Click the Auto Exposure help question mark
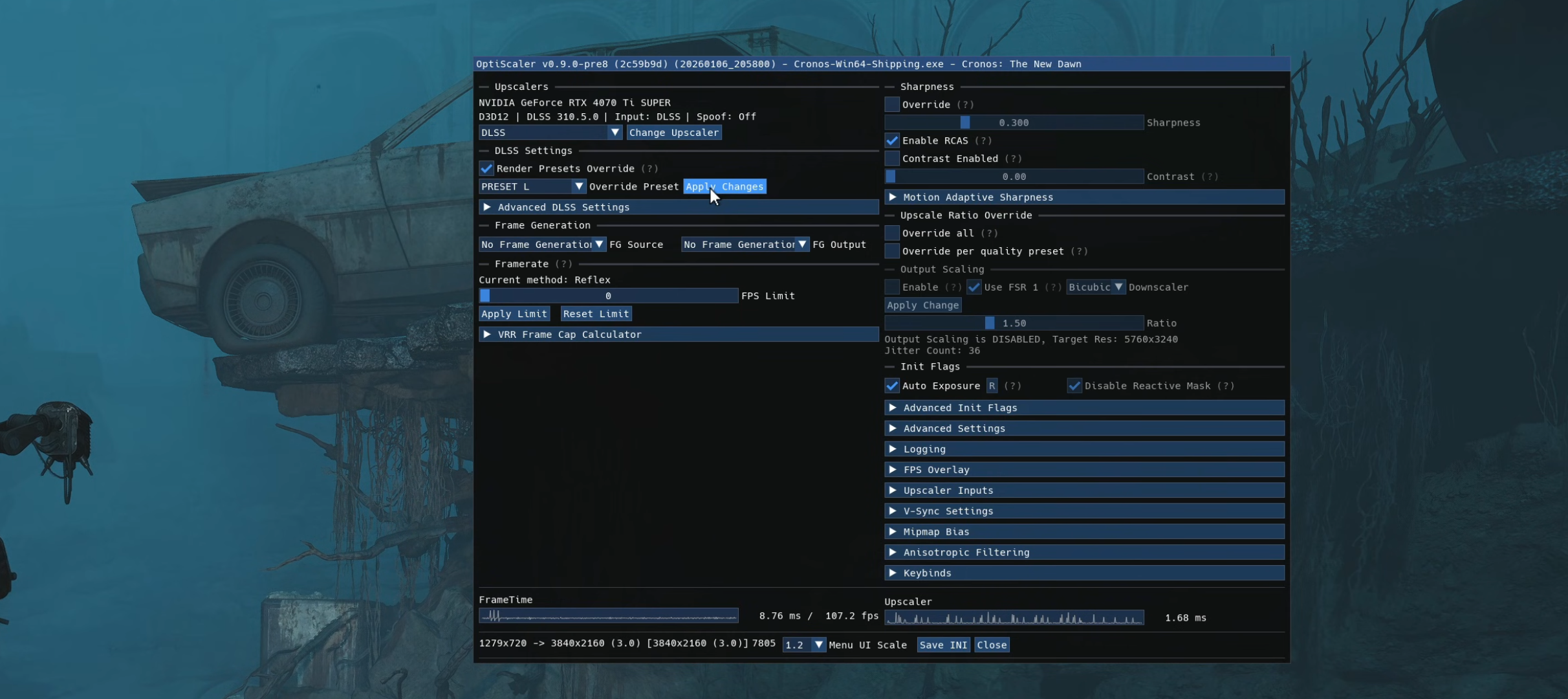 coord(1012,386)
